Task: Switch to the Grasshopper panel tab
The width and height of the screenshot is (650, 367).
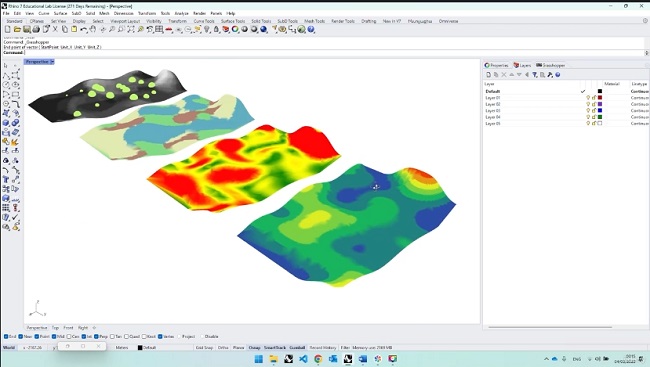Action: 551,66
